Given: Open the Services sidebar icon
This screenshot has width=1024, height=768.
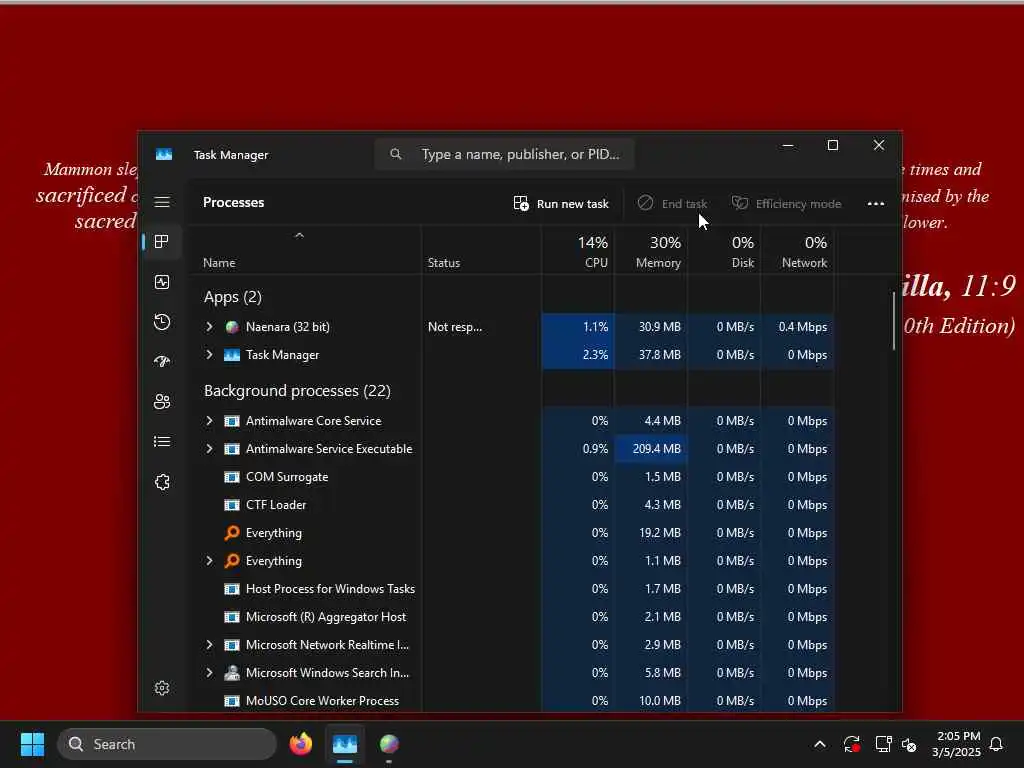Looking at the screenshot, I should [162, 482].
